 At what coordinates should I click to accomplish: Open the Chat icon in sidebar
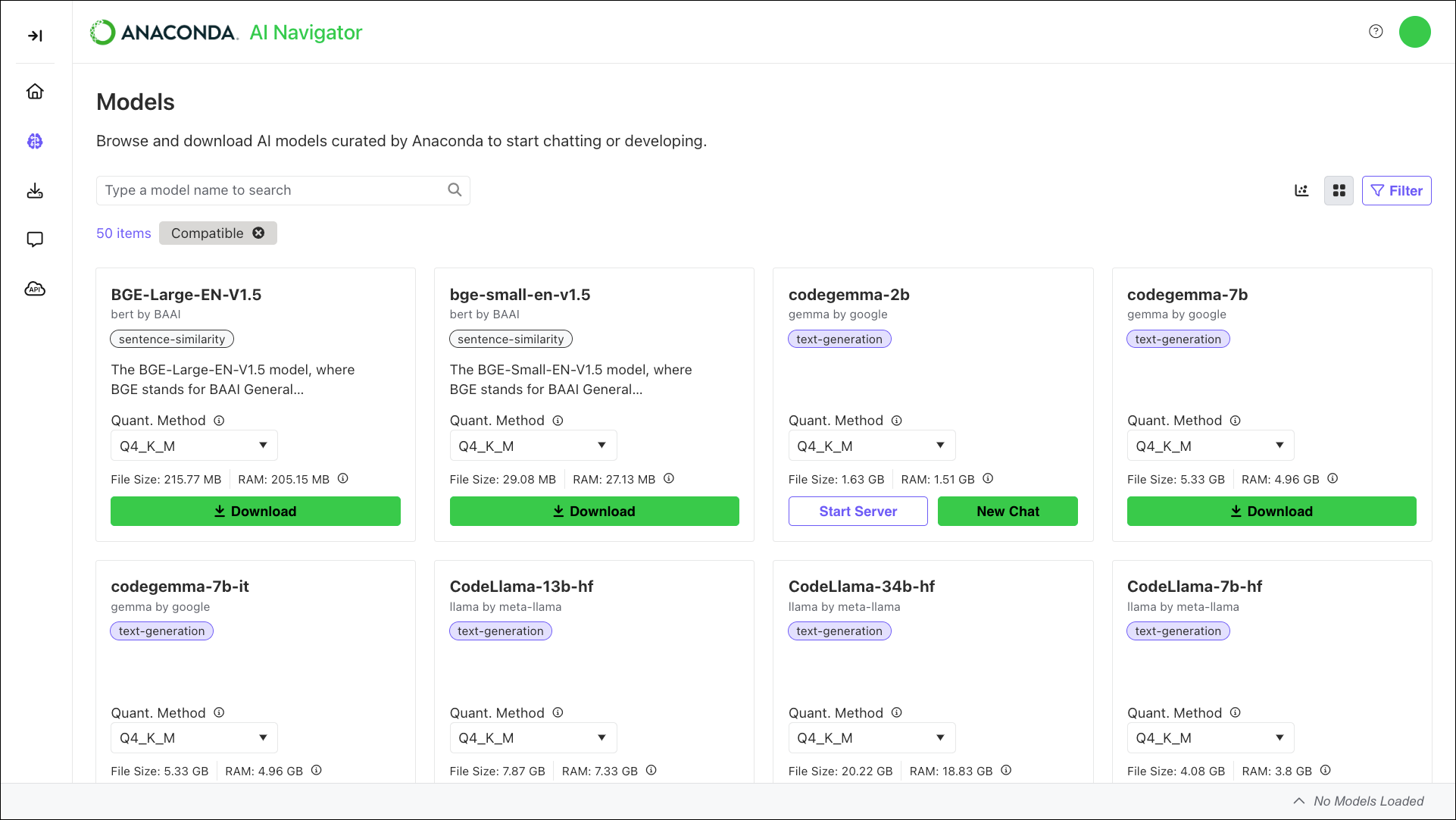coord(35,239)
